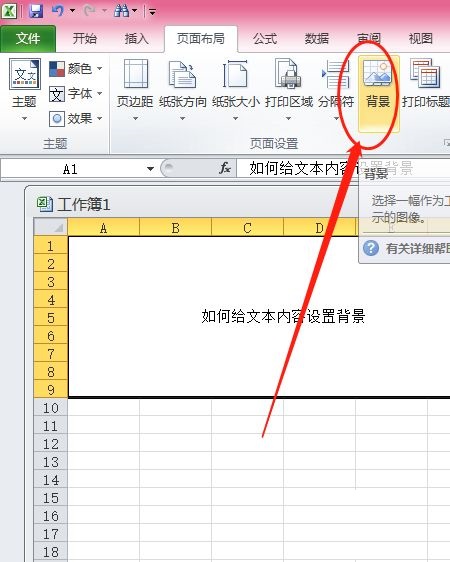Select column C header
The width and height of the screenshot is (450, 562).
pyautogui.click(x=247, y=227)
